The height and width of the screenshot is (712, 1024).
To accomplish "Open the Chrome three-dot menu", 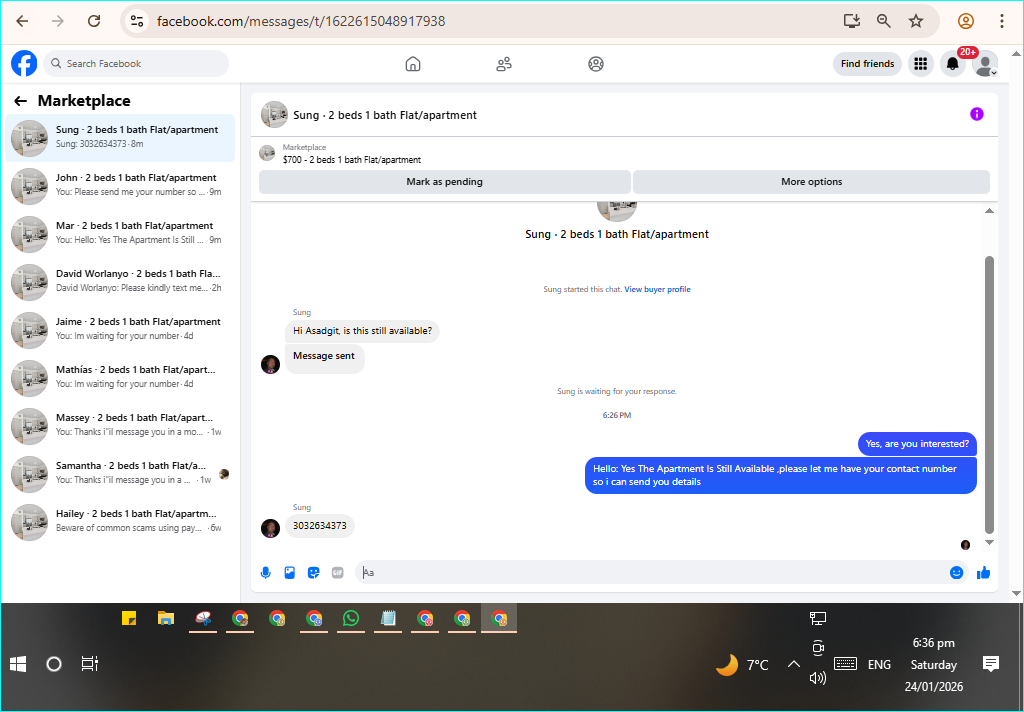I will [x=1001, y=21].
